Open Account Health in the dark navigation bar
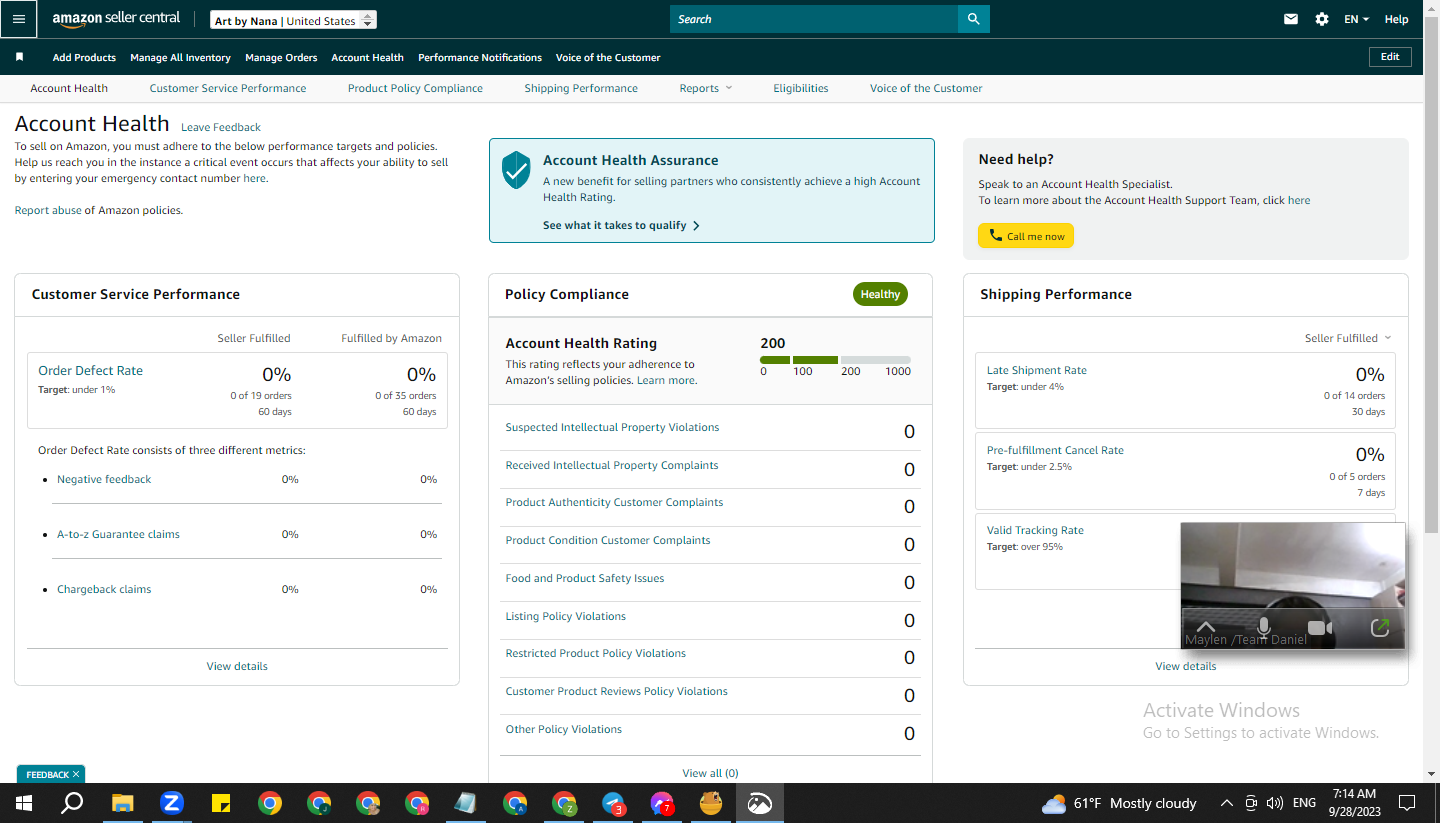The image size is (1440, 823). 367,57
